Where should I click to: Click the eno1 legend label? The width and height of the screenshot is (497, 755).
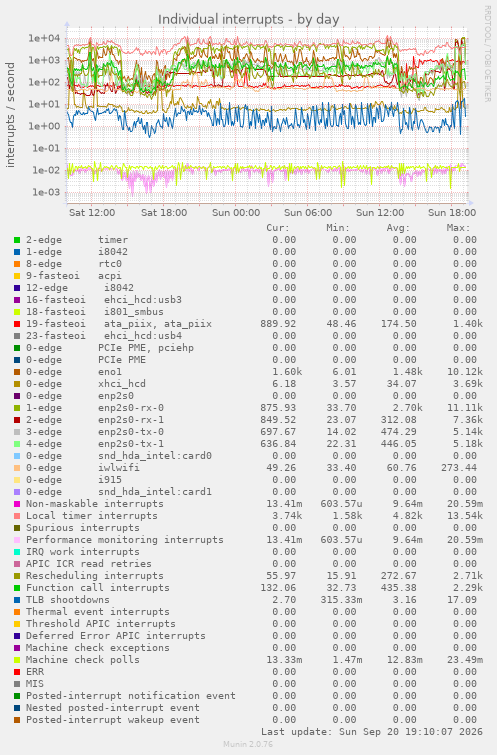[x=110, y=372]
